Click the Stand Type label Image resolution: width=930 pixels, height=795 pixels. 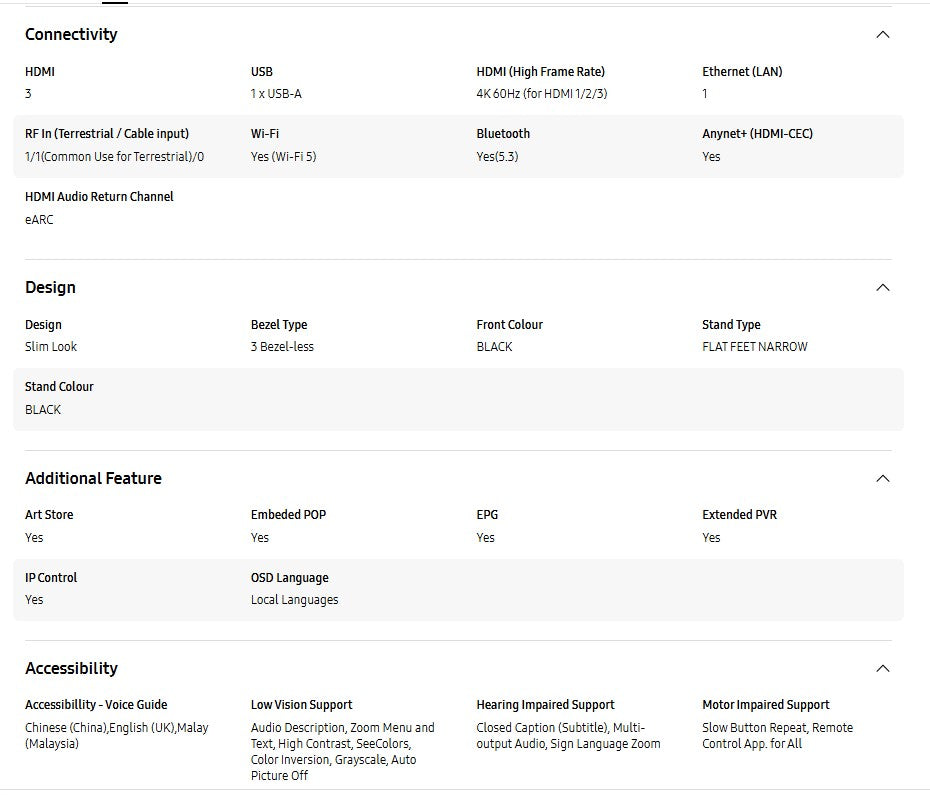(x=731, y=325)
